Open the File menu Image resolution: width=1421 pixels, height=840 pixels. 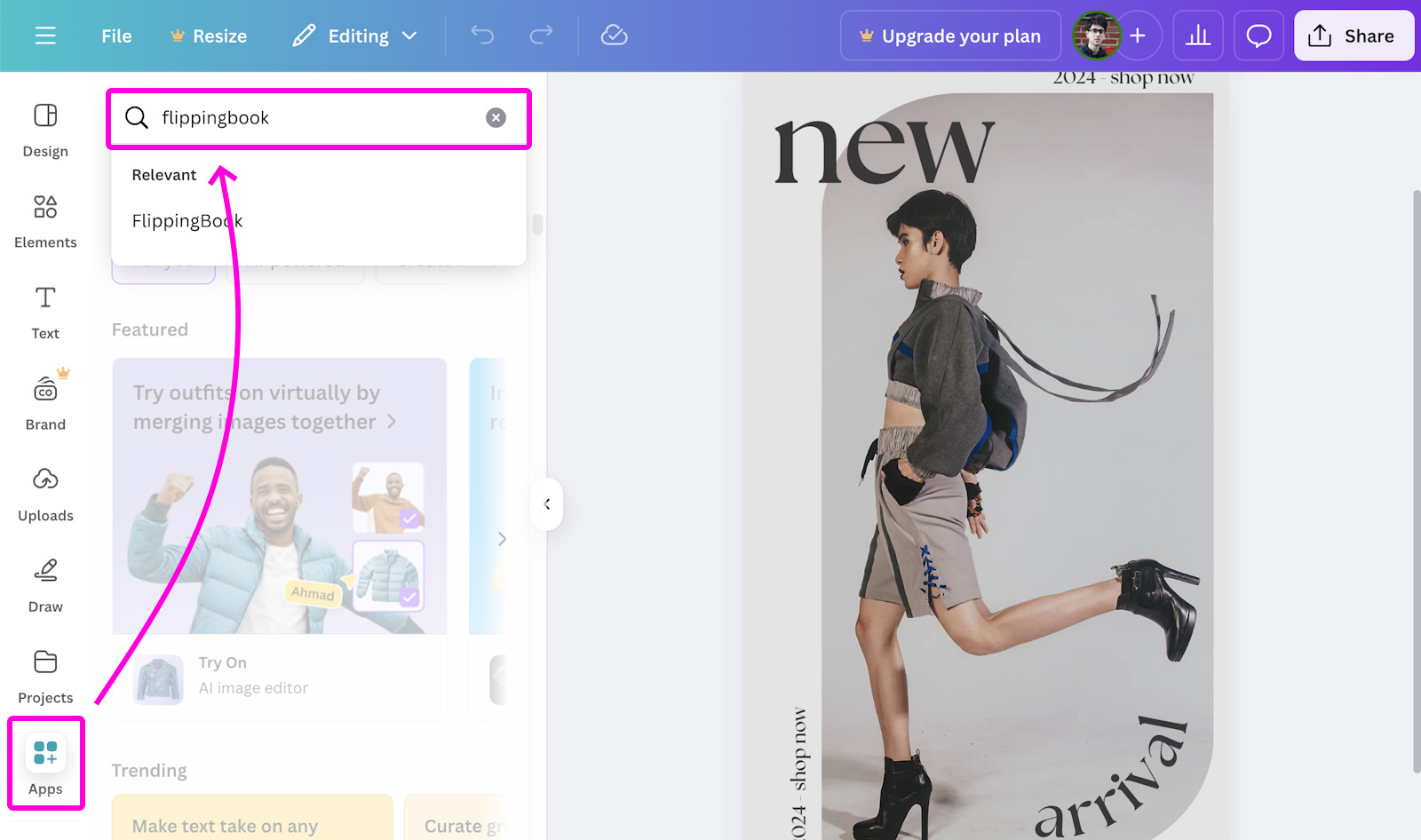[116, 36]
